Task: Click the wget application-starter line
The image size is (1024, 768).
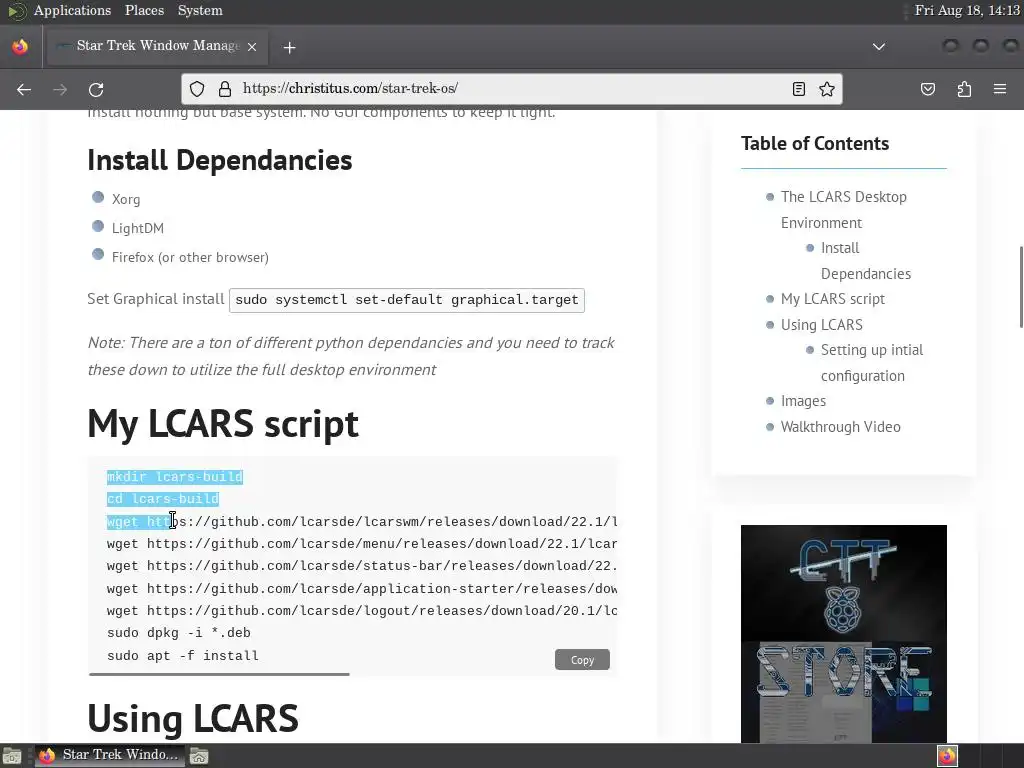Action: (362, 588)
